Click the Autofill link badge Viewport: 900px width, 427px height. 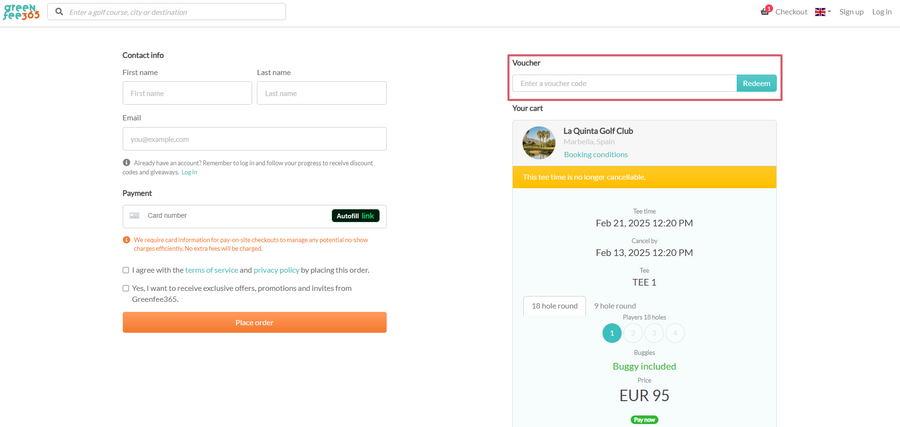point(356,216)
